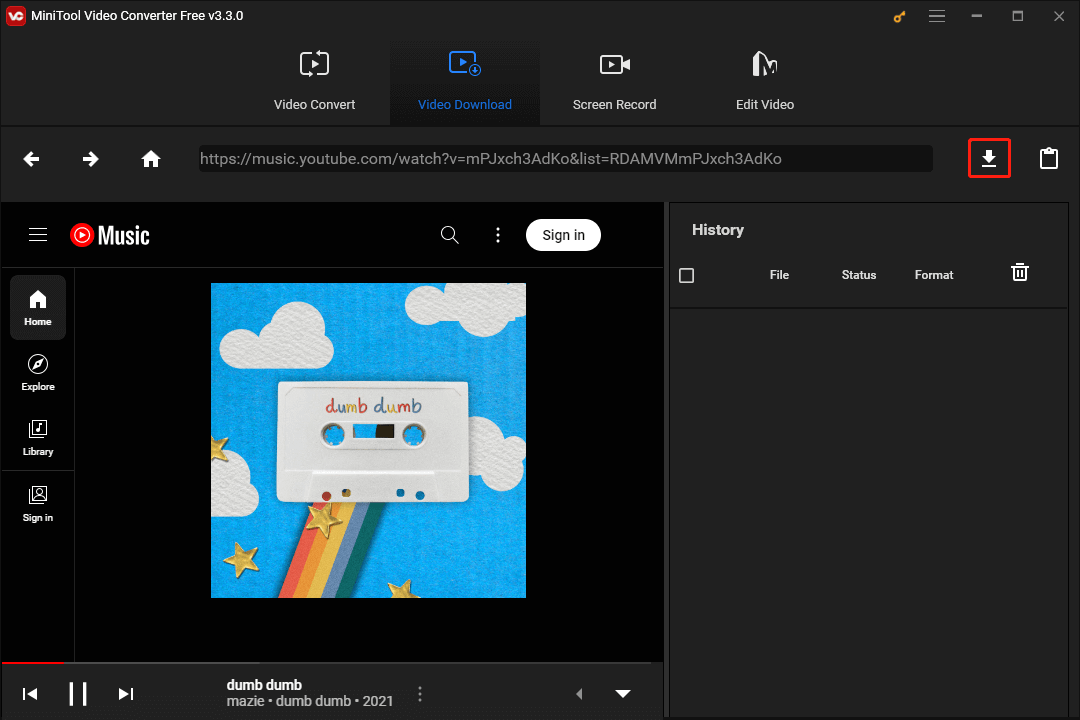Click the song title dumb dumb

264,685
